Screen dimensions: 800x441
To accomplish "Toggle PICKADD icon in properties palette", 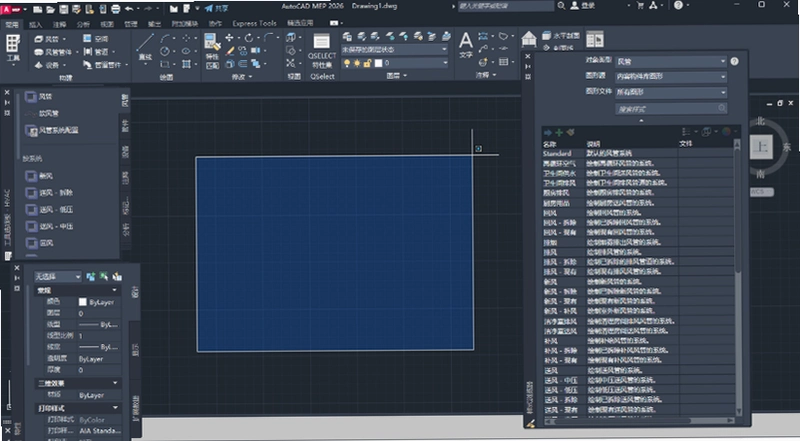I will [91, 276].
